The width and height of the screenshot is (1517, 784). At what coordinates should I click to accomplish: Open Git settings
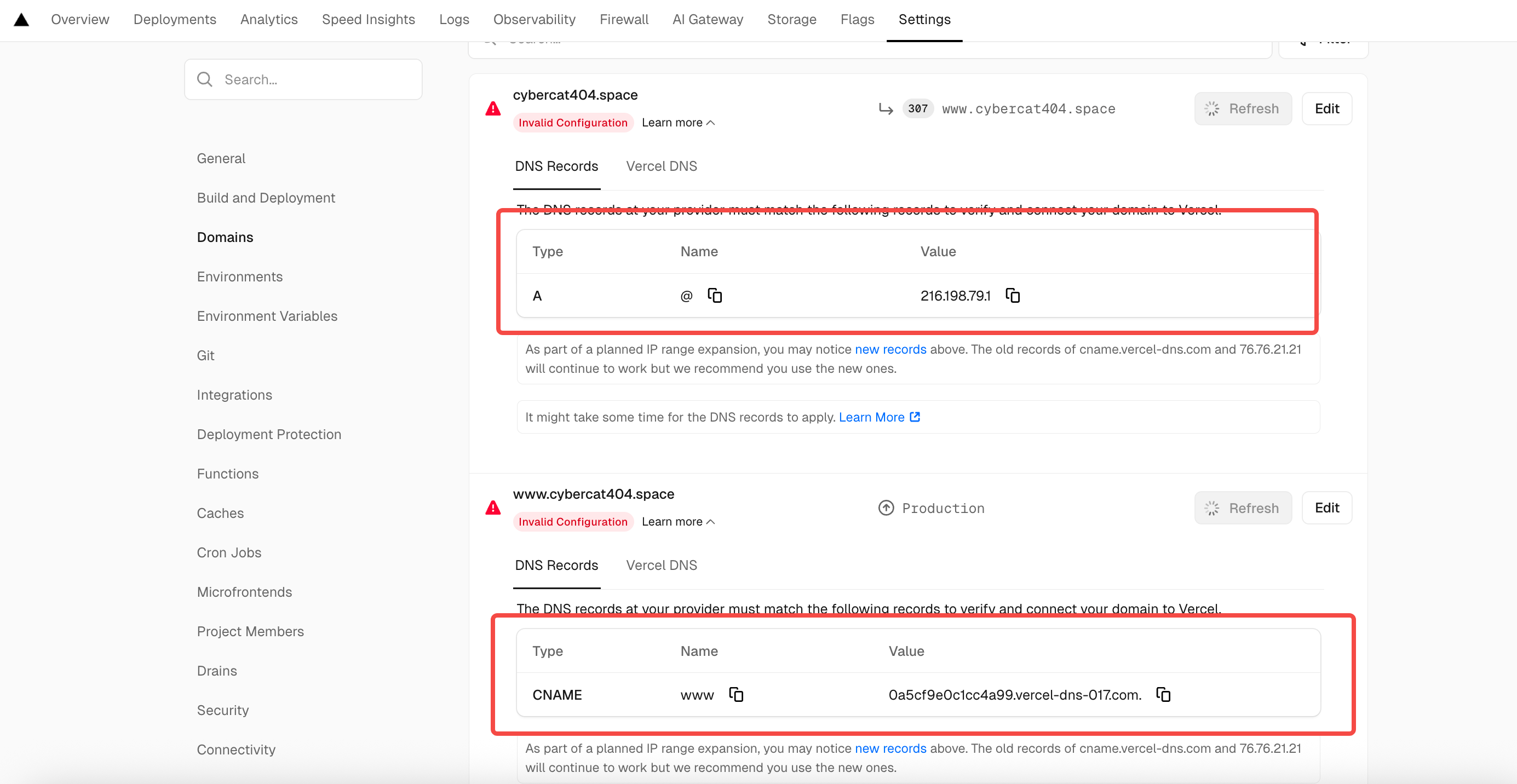(x=205, y=355)
